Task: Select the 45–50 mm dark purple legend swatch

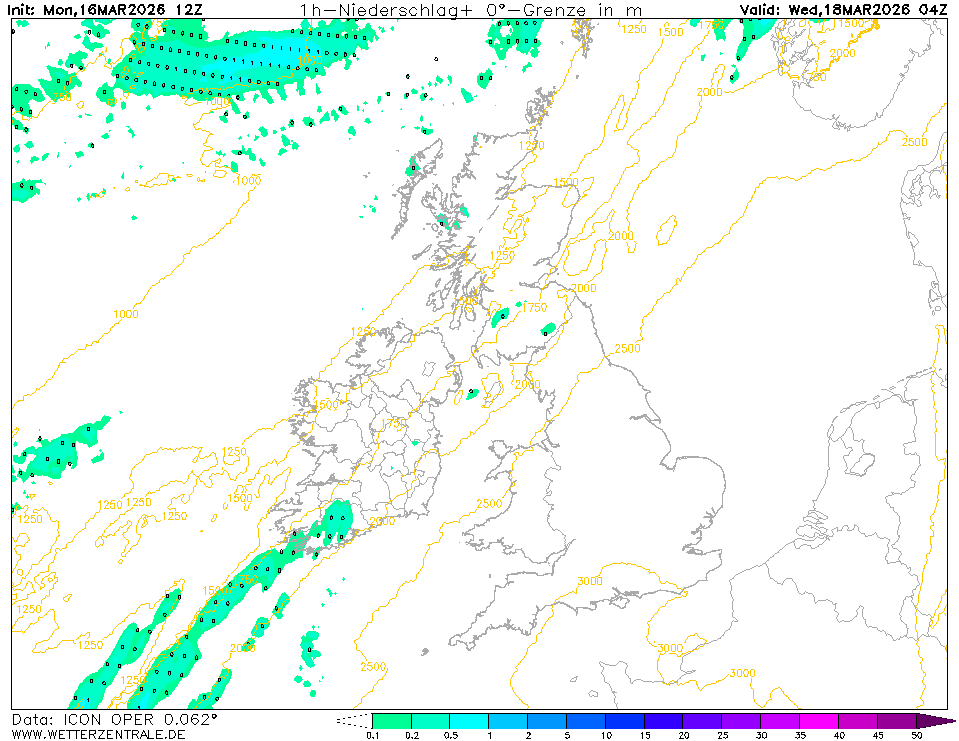Action: pos(896,720)
